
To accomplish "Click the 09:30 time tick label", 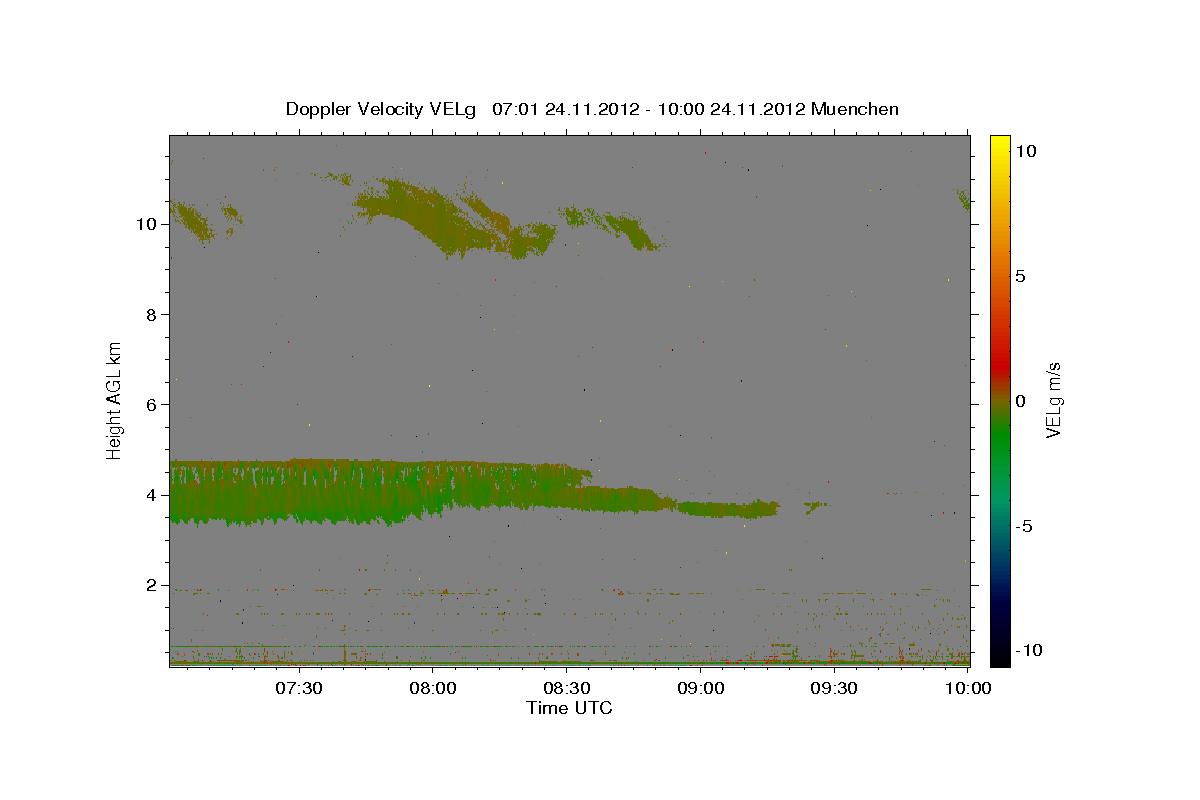I will point(834,688).
